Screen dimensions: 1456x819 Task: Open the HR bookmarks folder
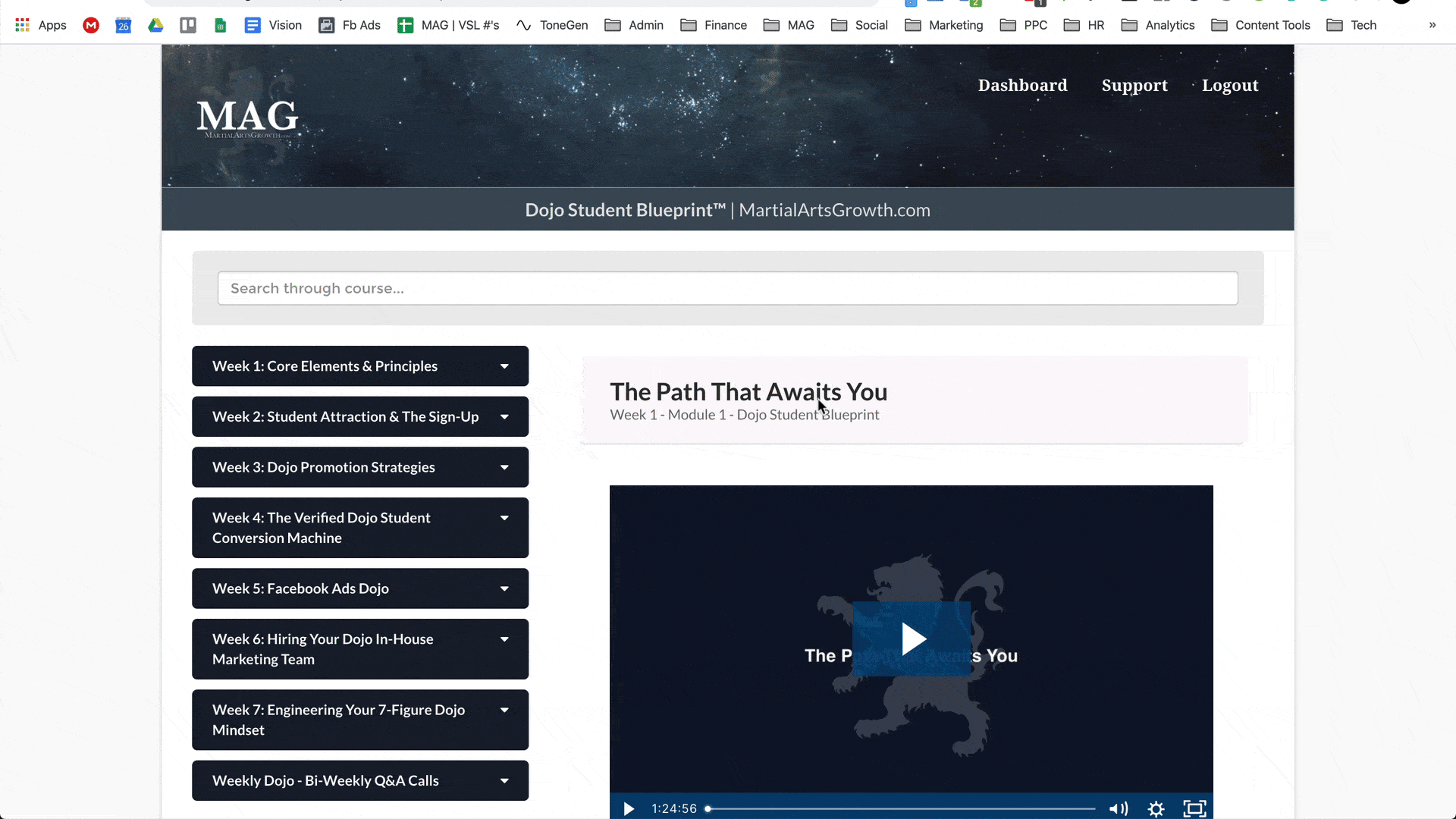click(1084, 25)
